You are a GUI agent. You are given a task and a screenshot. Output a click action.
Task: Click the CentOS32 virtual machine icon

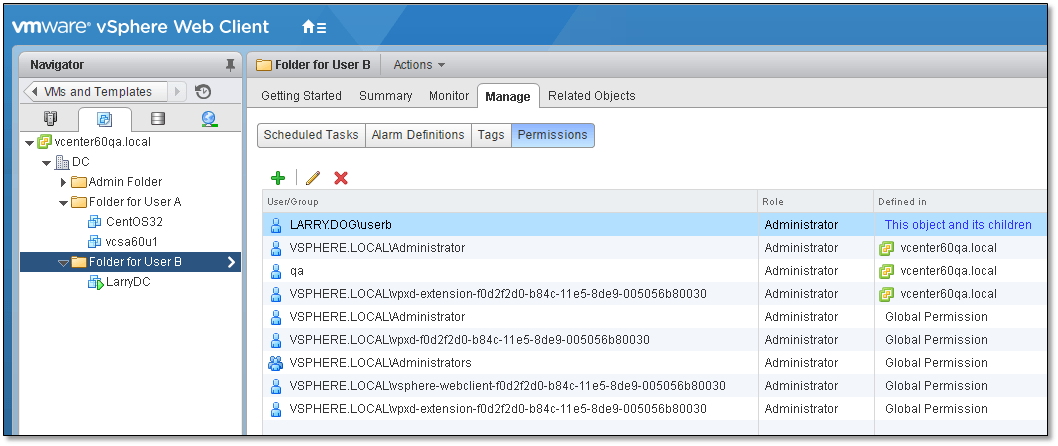94,222
